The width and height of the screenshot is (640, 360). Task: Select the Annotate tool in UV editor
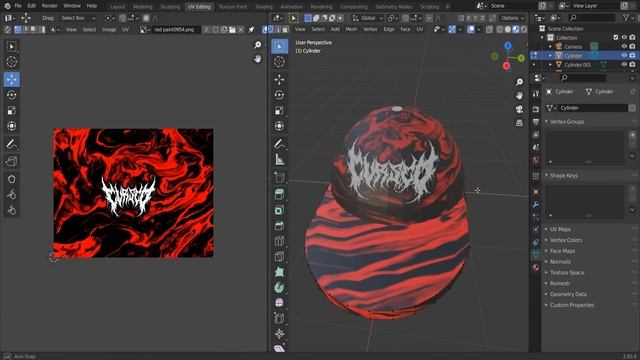[x=11, y=144]
